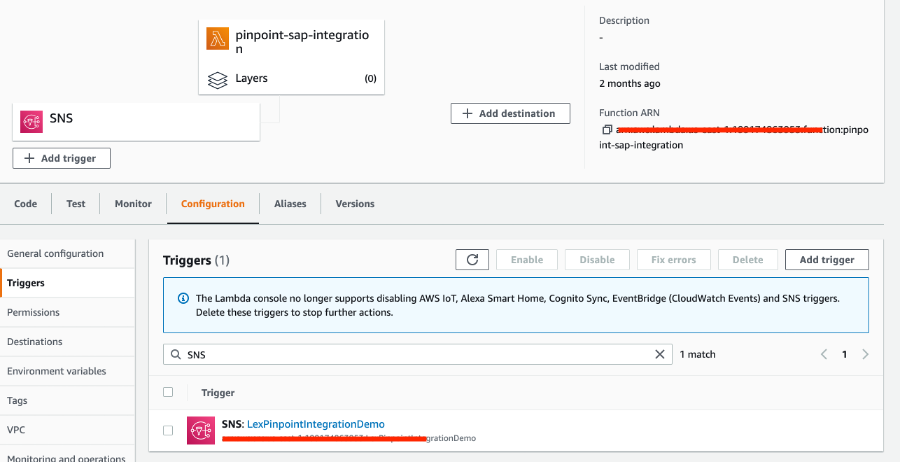Tick the LexPinpointIntegrationDemo trigger checkbox

point(168,430)
